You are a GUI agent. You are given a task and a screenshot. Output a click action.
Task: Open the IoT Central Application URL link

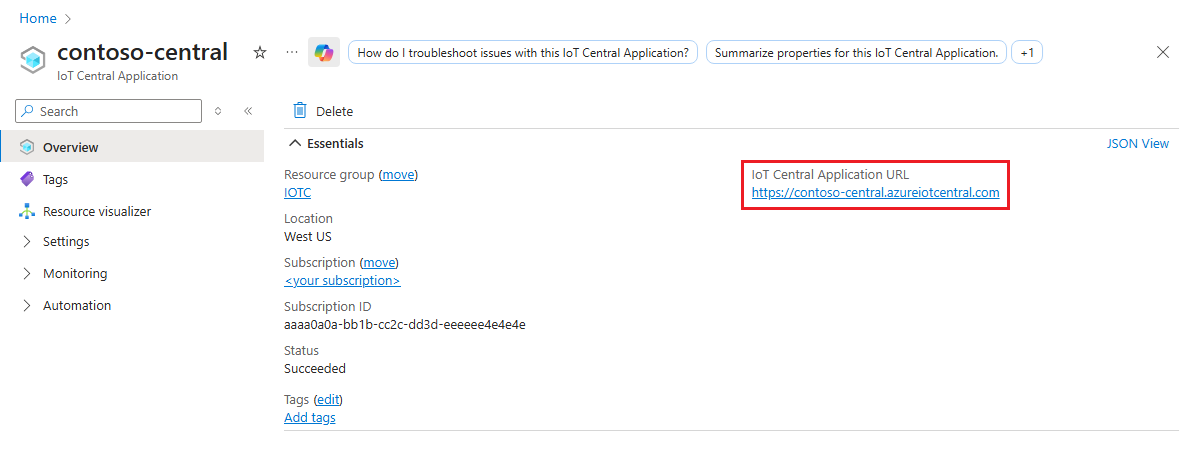875,193
